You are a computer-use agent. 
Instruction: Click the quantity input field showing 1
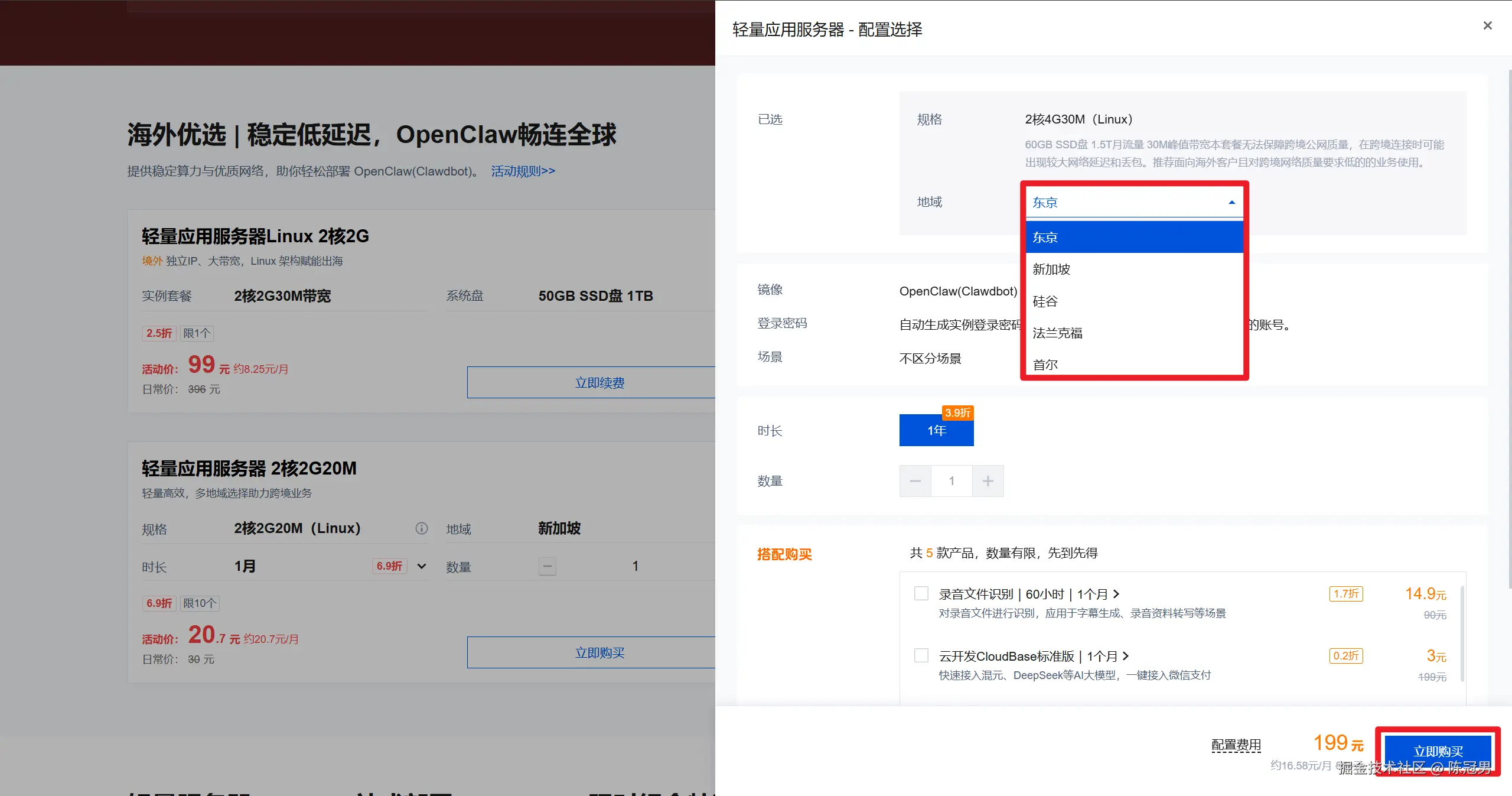[x=951, y=480]
